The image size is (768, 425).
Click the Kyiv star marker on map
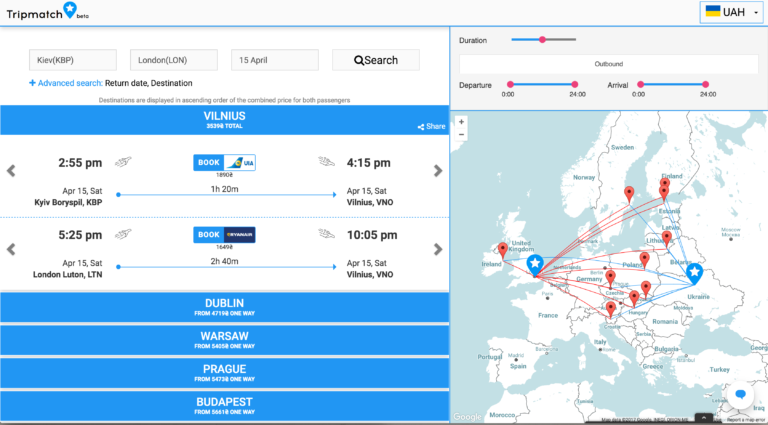tap(695, 273)
